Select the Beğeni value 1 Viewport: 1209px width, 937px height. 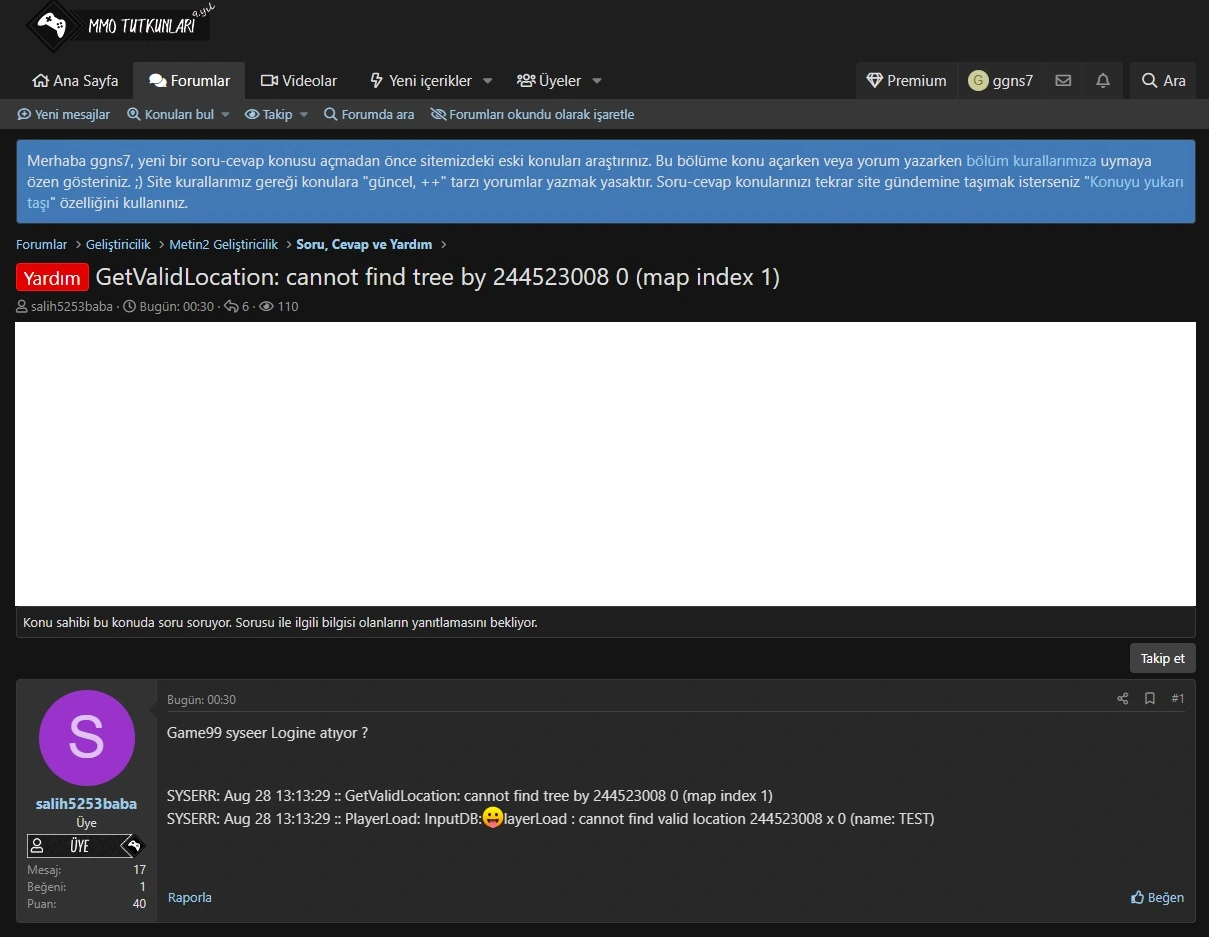142,887
